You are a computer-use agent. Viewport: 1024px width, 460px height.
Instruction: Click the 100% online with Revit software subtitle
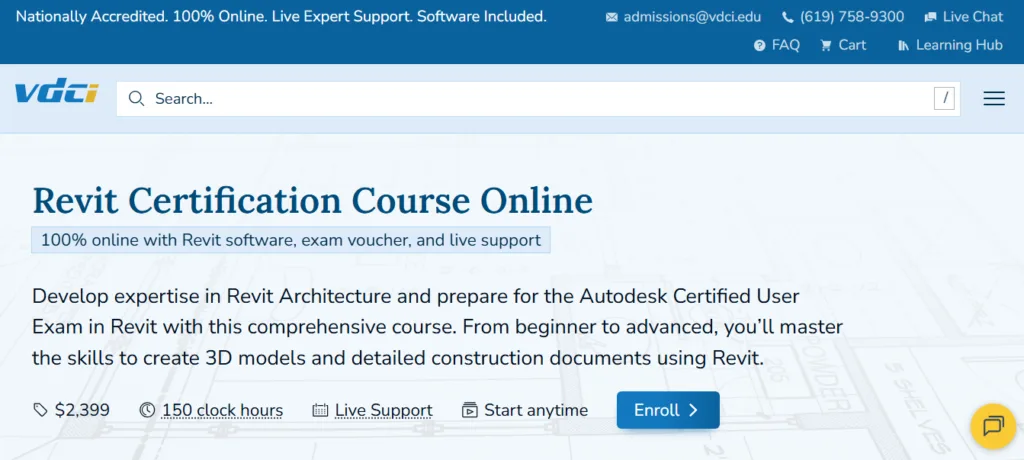291,240
